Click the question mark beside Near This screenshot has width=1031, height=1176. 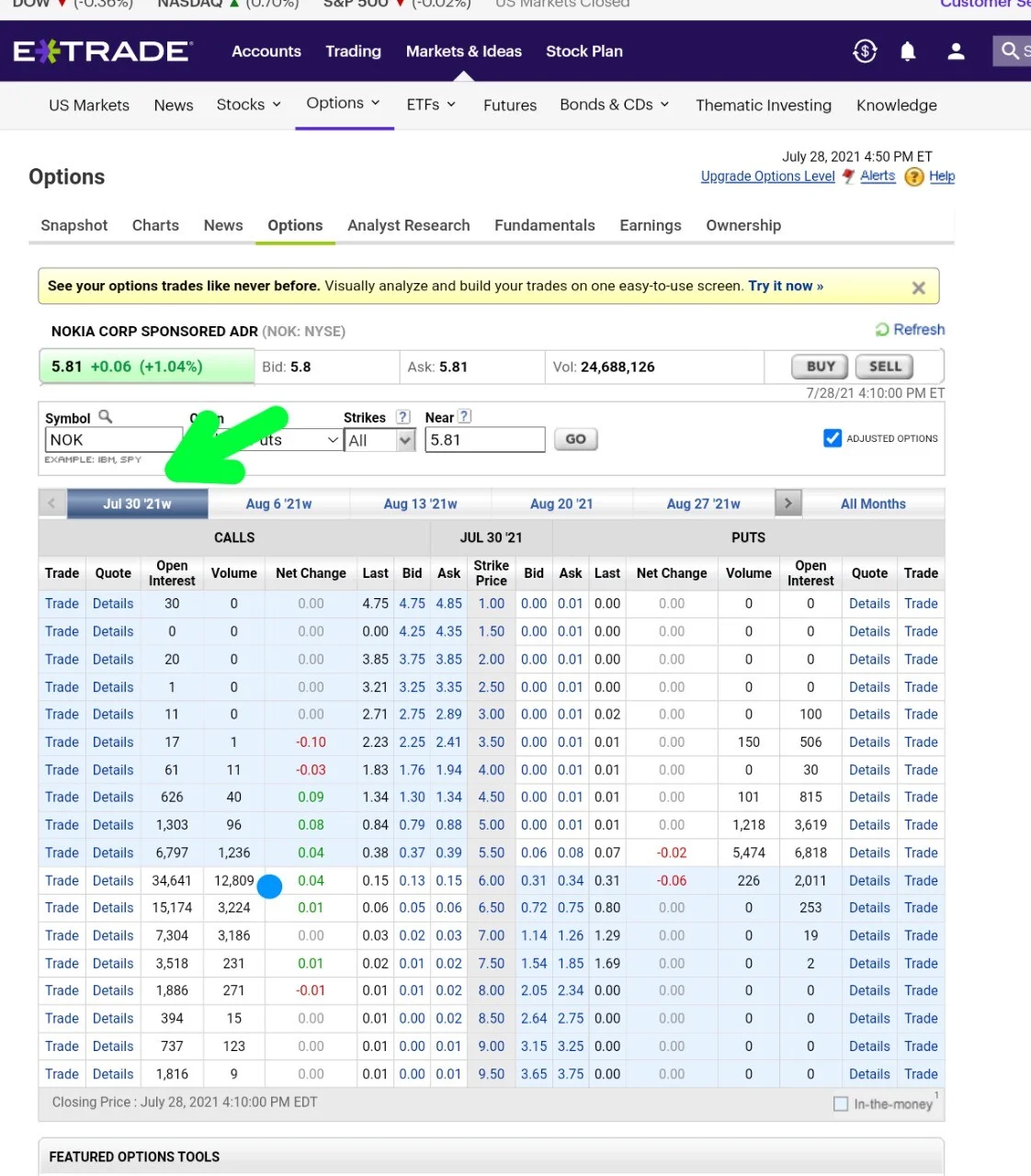coord(465,416)
